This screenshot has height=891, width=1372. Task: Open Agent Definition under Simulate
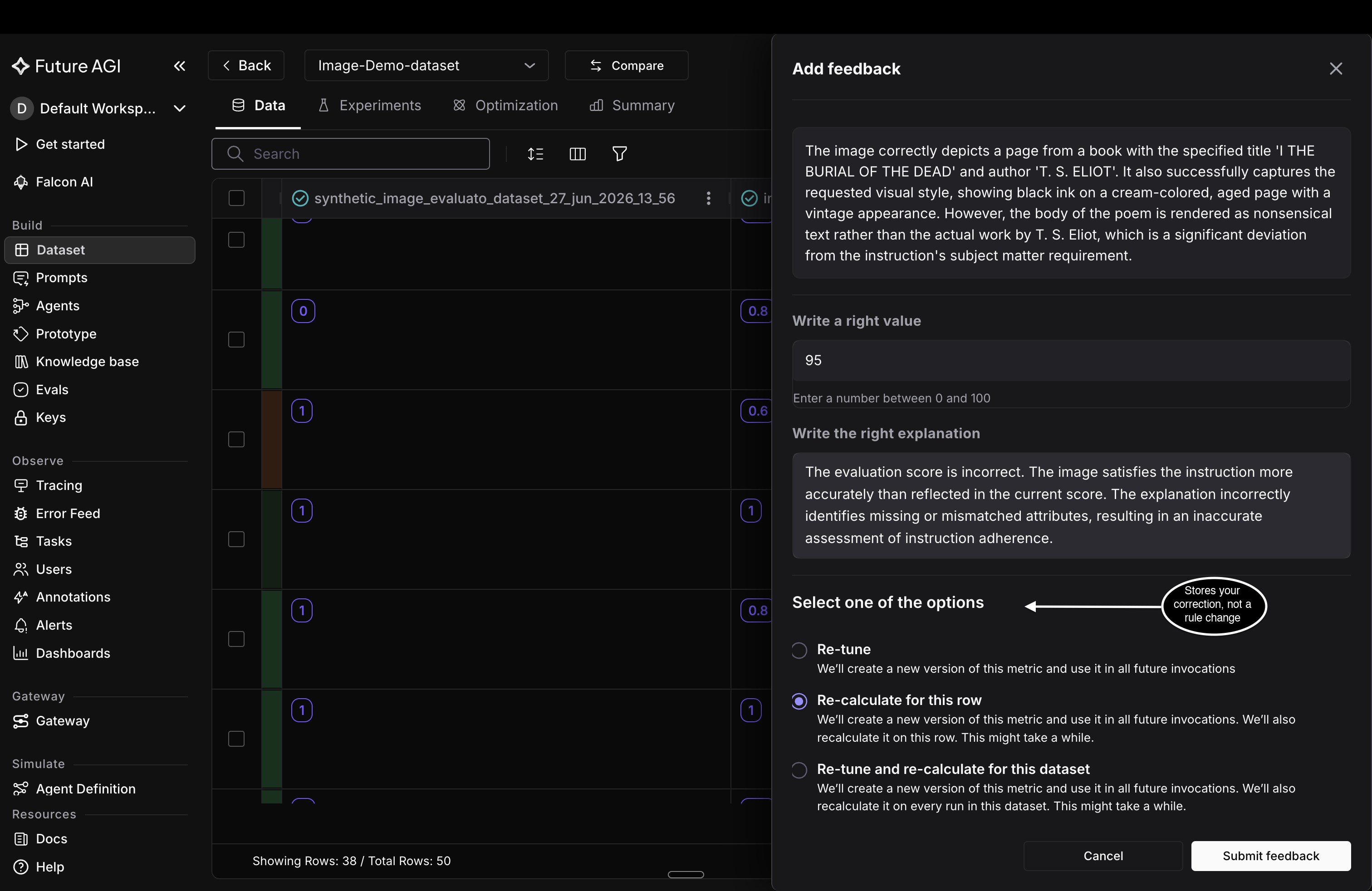coord(85,789)
